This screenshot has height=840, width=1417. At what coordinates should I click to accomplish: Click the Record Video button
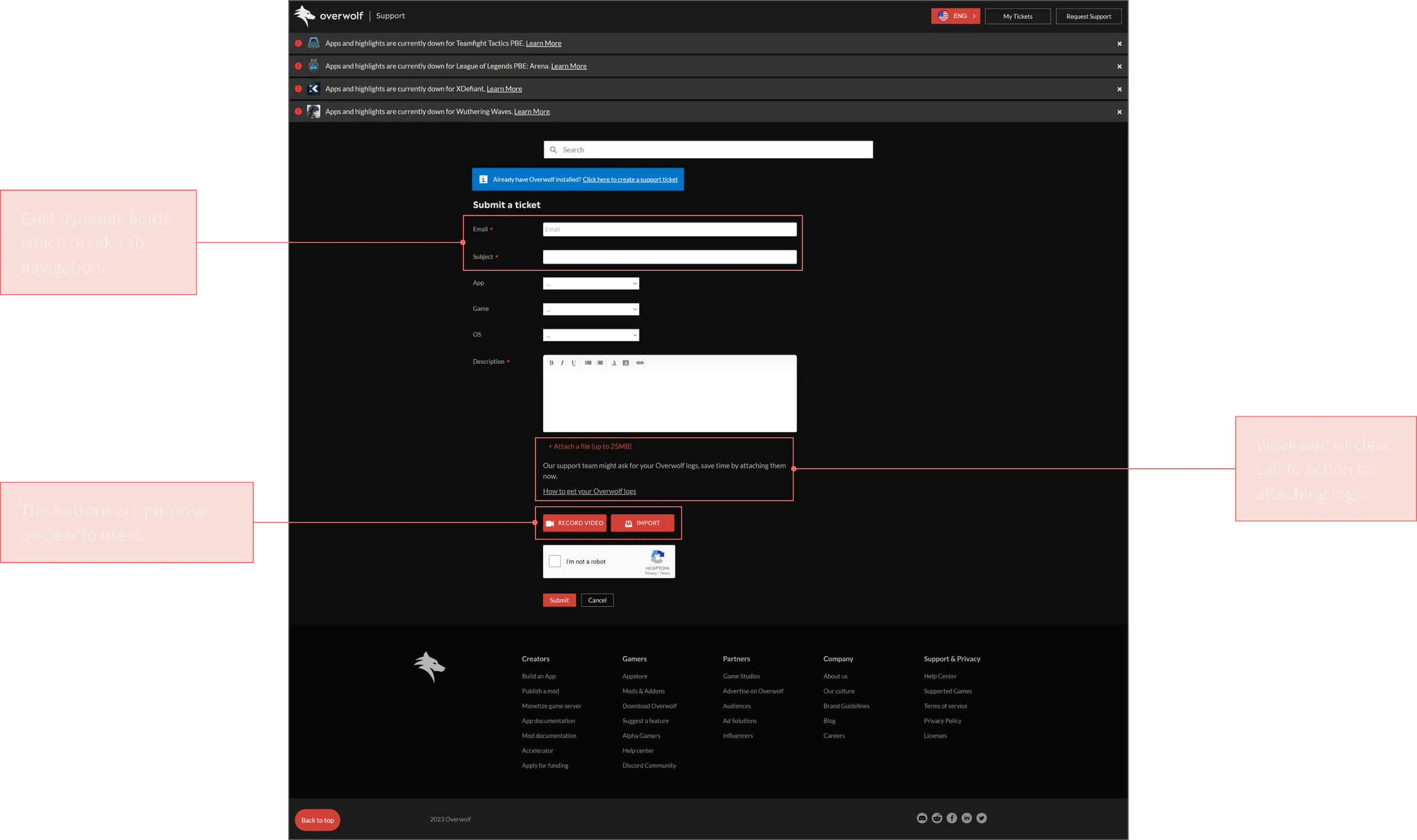pyautogui.click(x=574, y=523)
